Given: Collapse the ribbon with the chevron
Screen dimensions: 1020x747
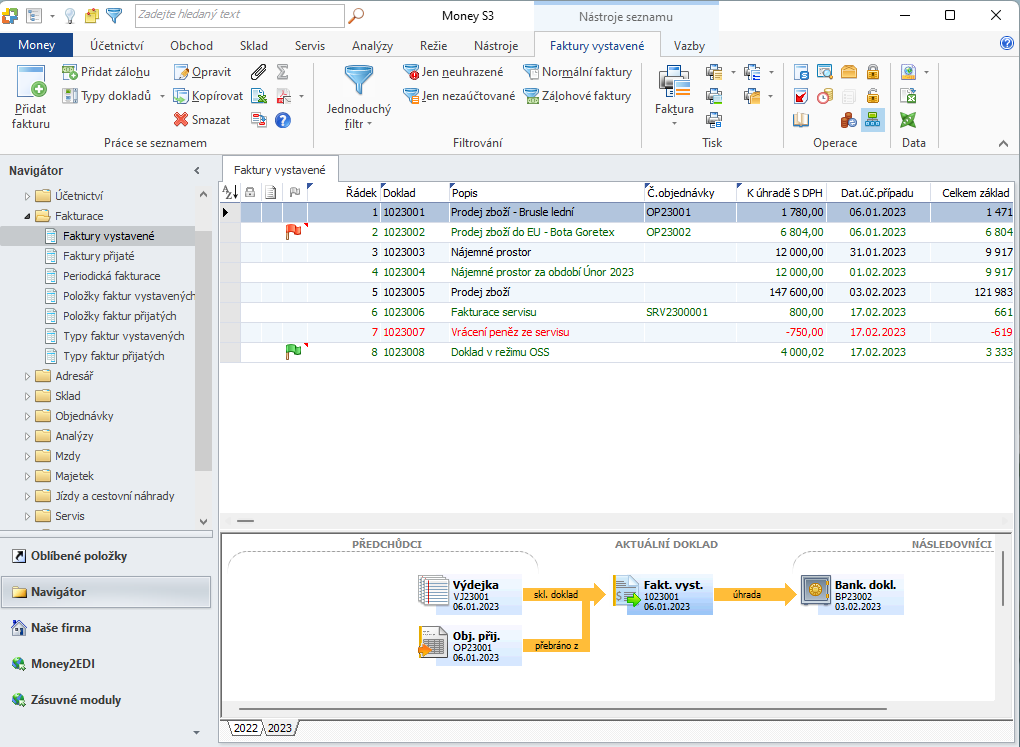Looking at the screenshot, I should coord(1003,143).
